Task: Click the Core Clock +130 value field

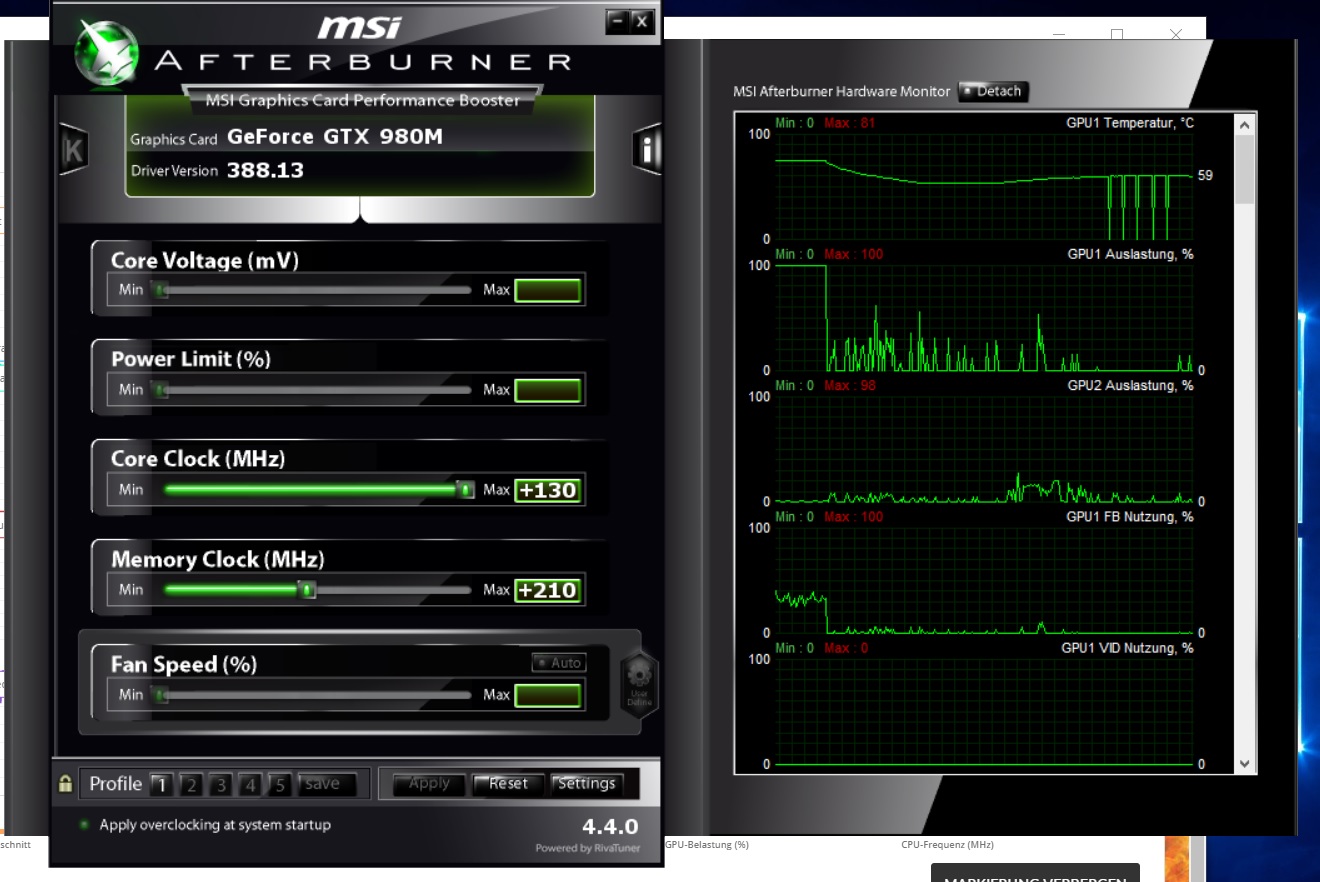Action: (548, 490)
